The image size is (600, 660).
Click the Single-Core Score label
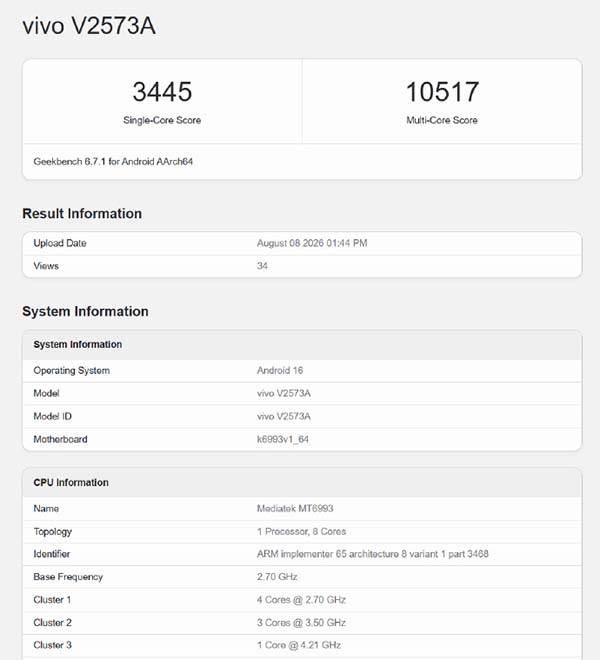point(162,120)
